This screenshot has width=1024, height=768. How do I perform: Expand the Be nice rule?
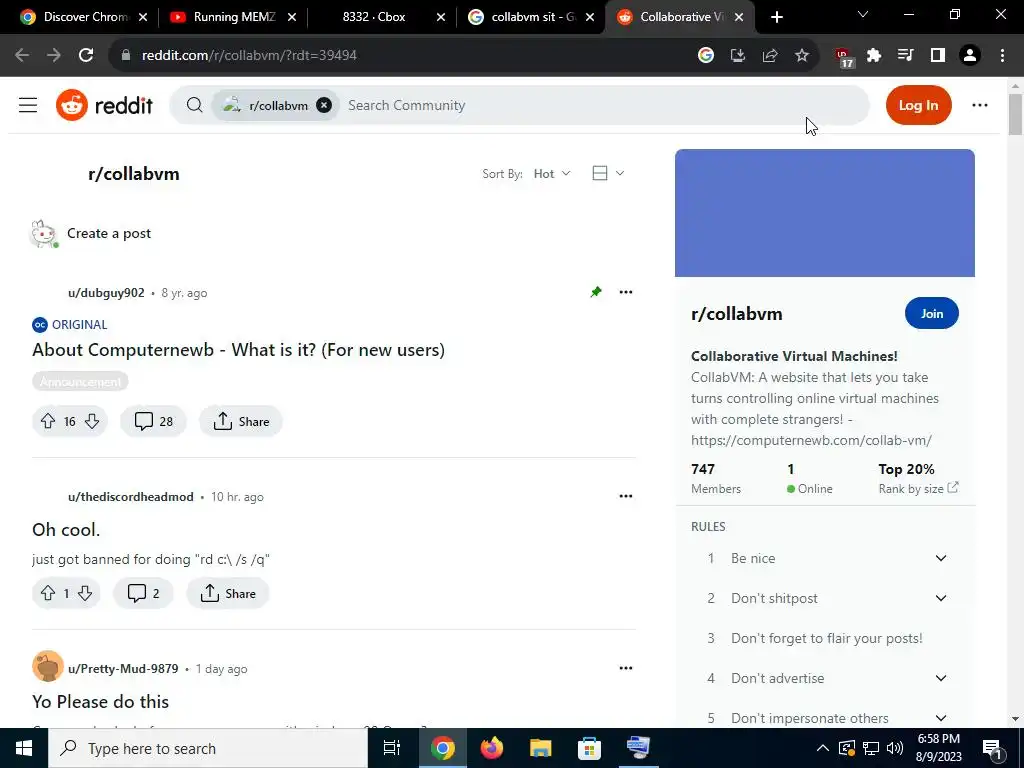coord(940,558)
